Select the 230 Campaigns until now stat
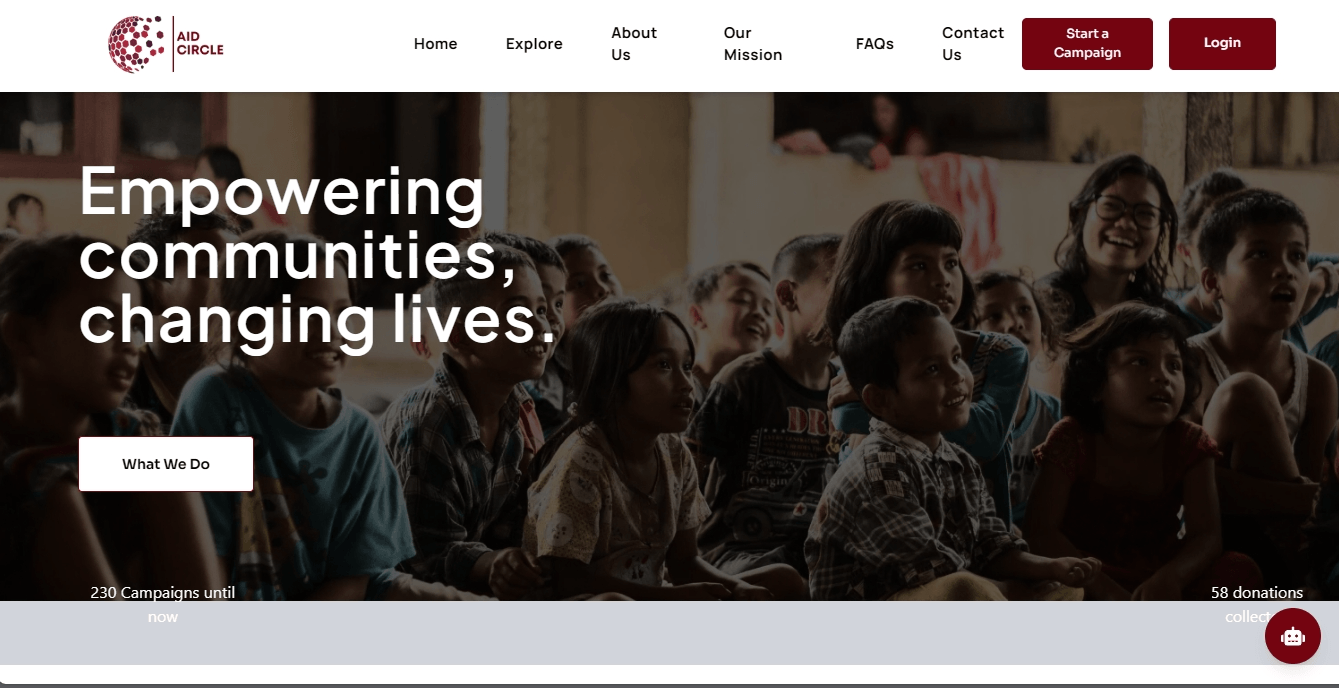This screenshot has width=1339, height=688. (x=163, y=604)
